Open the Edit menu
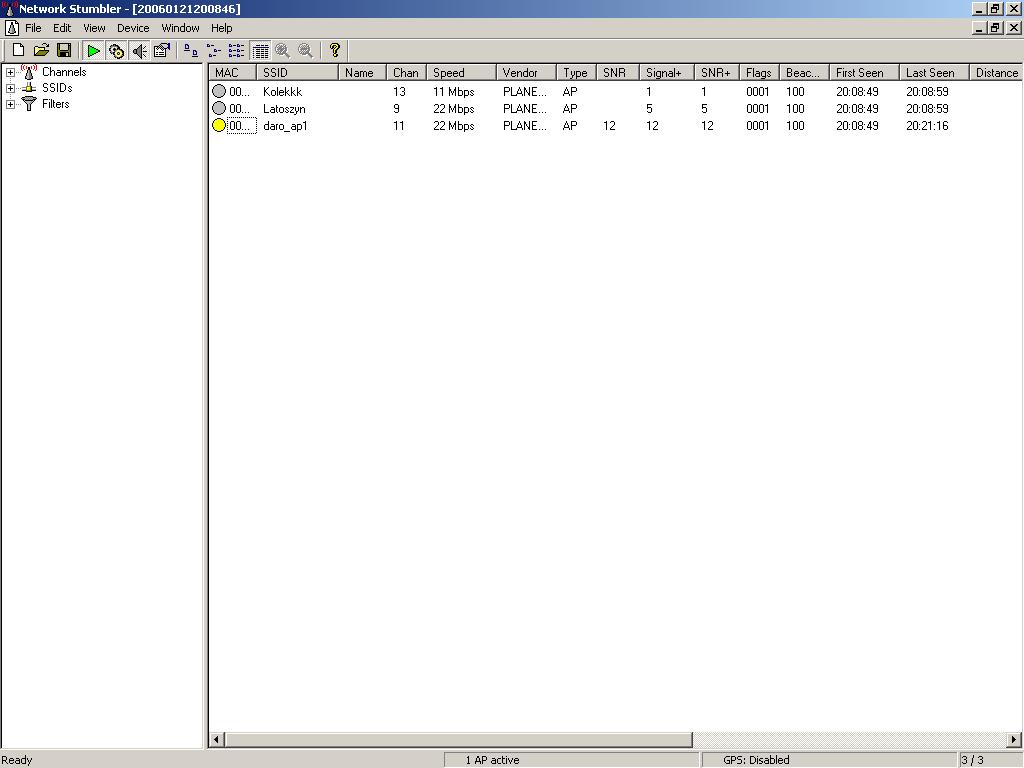 coord(62,28)
